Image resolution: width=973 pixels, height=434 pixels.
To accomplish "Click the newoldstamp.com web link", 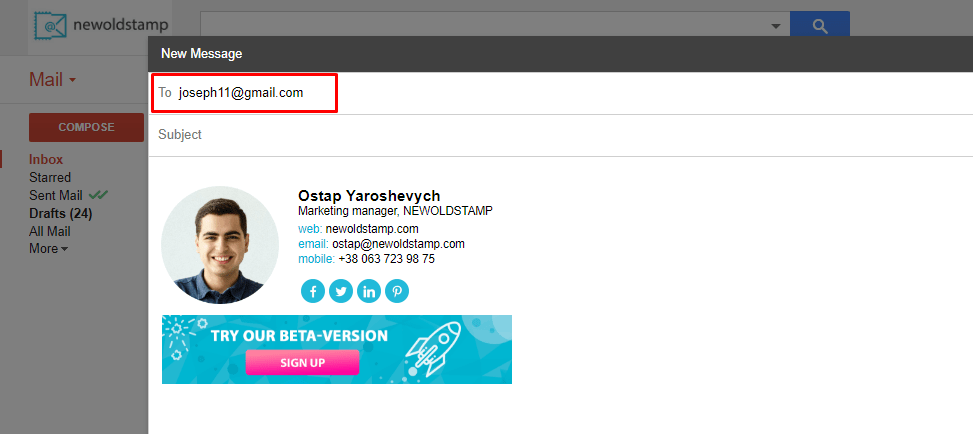I will click(372, 228).
